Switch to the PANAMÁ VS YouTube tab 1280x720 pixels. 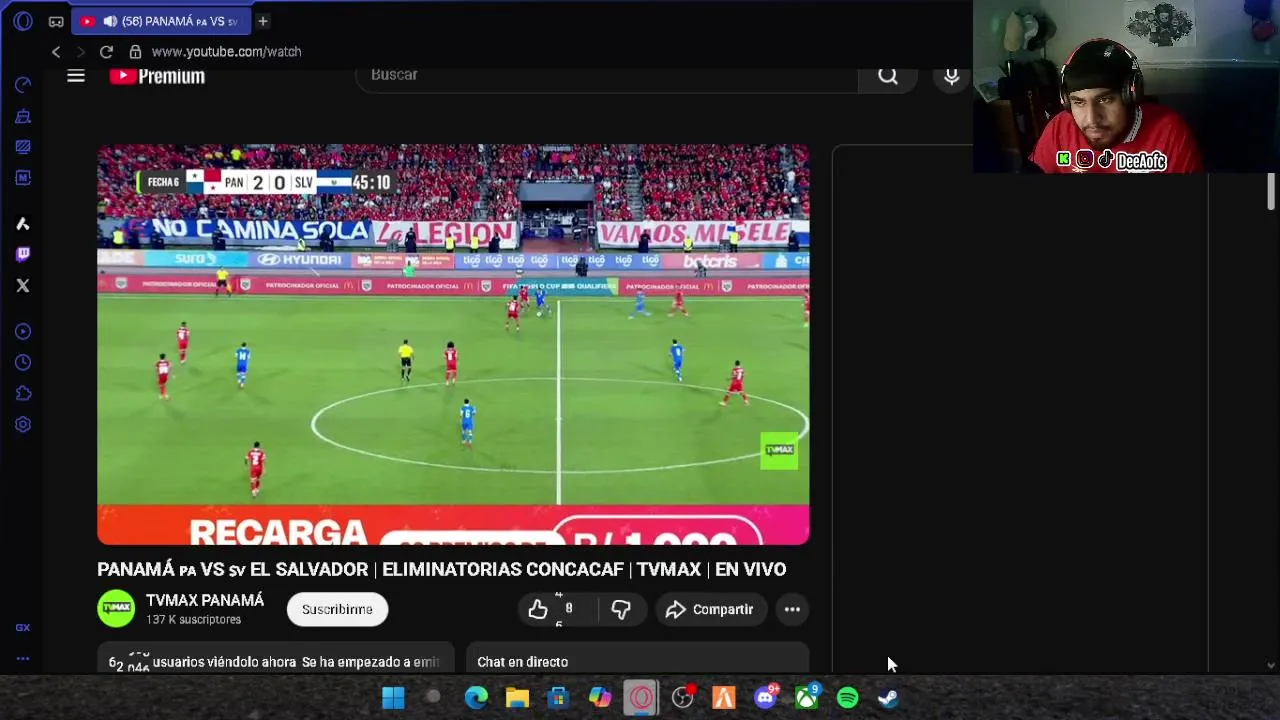tap(160, 21)
